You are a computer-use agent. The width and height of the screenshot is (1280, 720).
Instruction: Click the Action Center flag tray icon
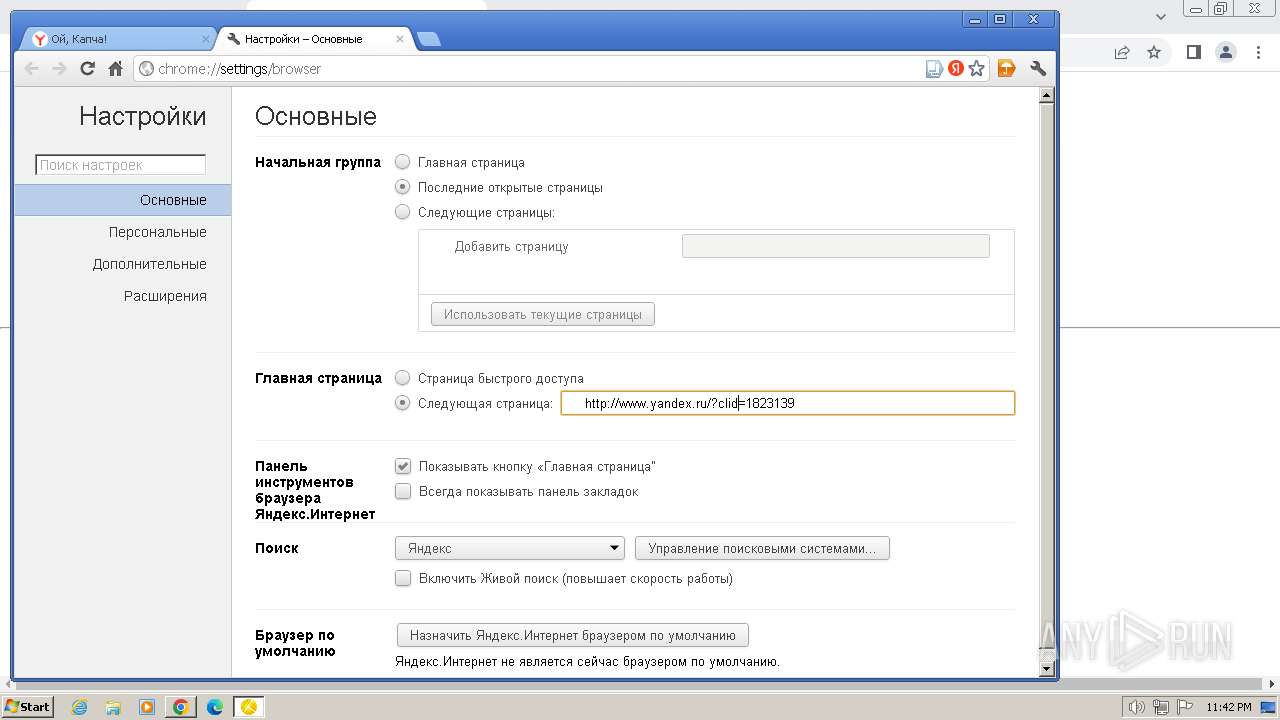(x=1184, y=707)
